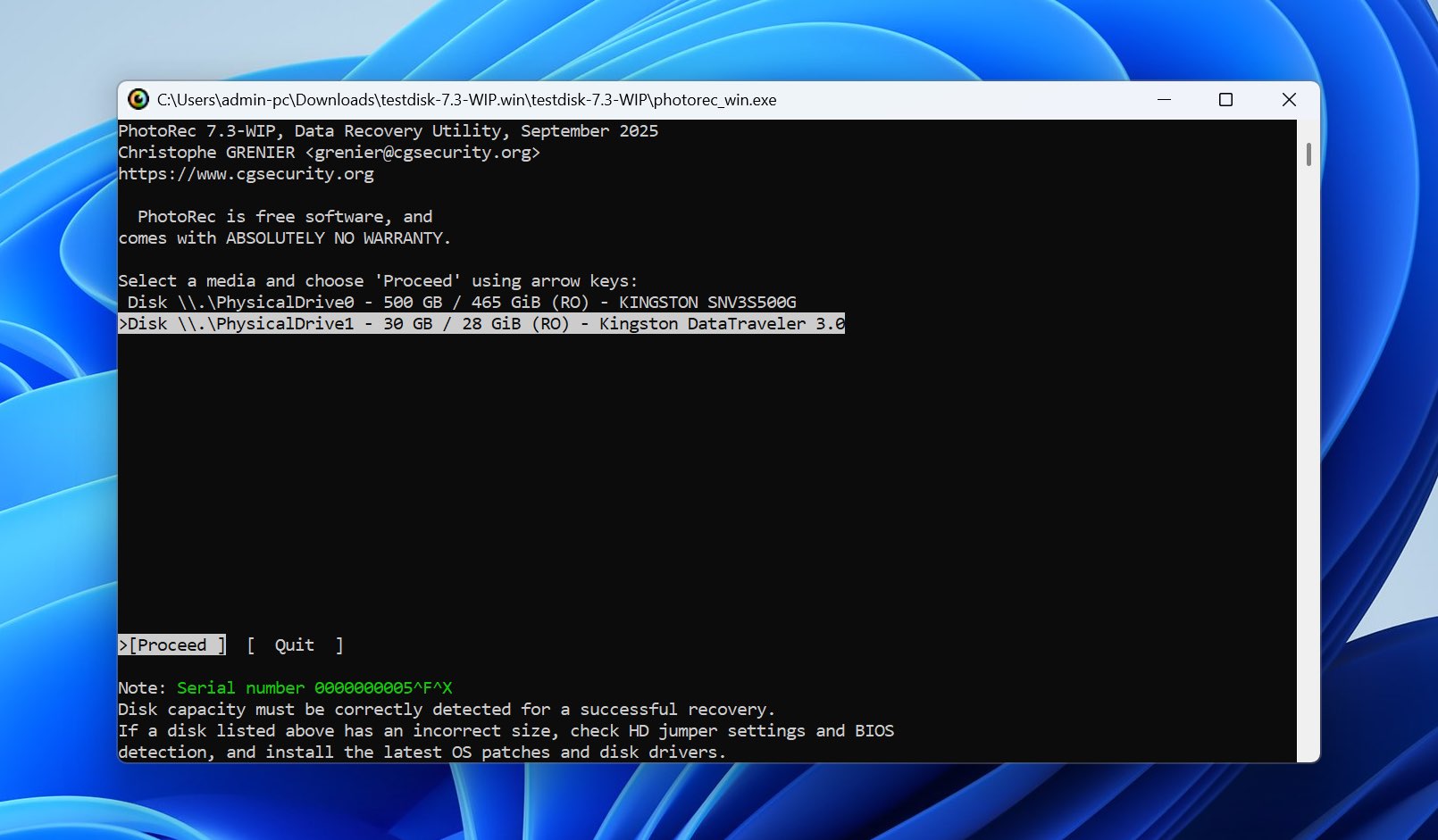Close the PhotoRec console window

click(1289, 99)
